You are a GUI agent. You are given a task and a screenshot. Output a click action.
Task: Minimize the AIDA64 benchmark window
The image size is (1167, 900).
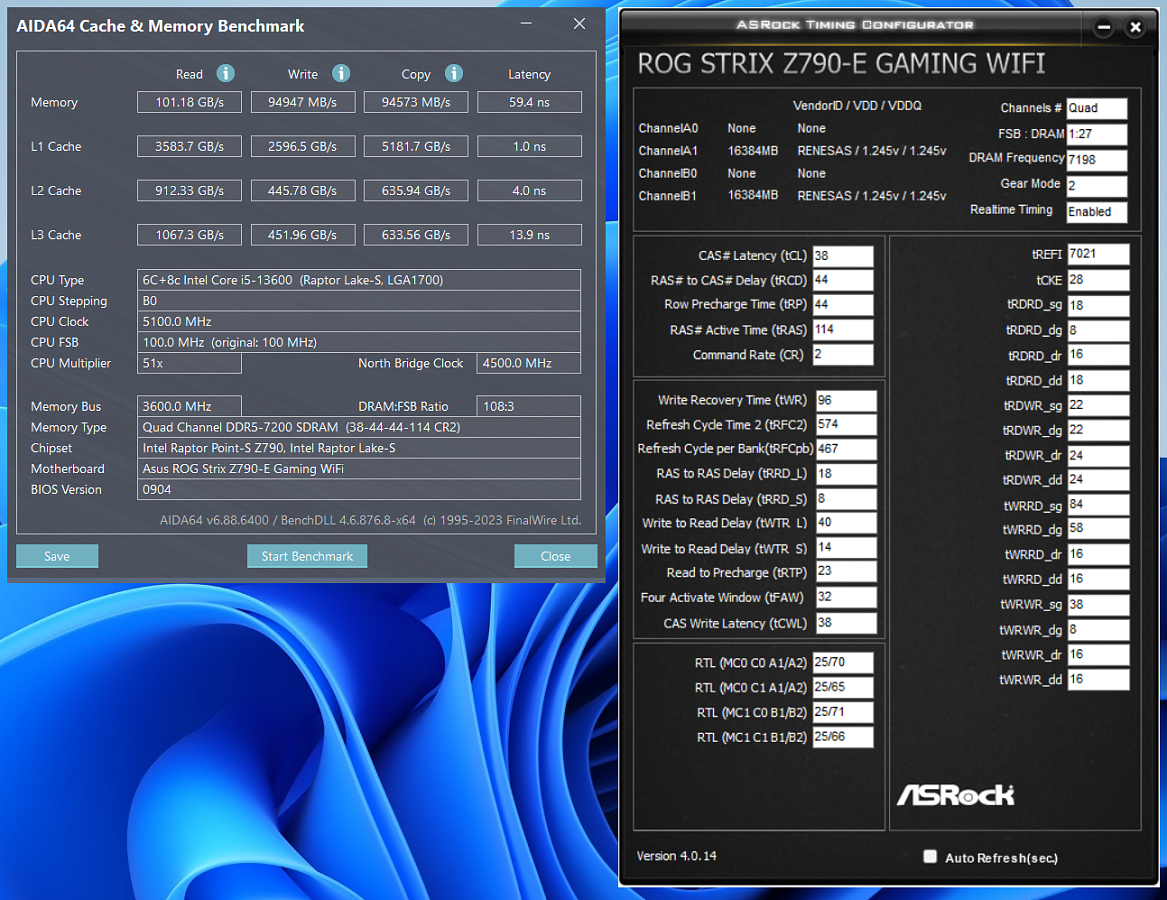point(526,24)
